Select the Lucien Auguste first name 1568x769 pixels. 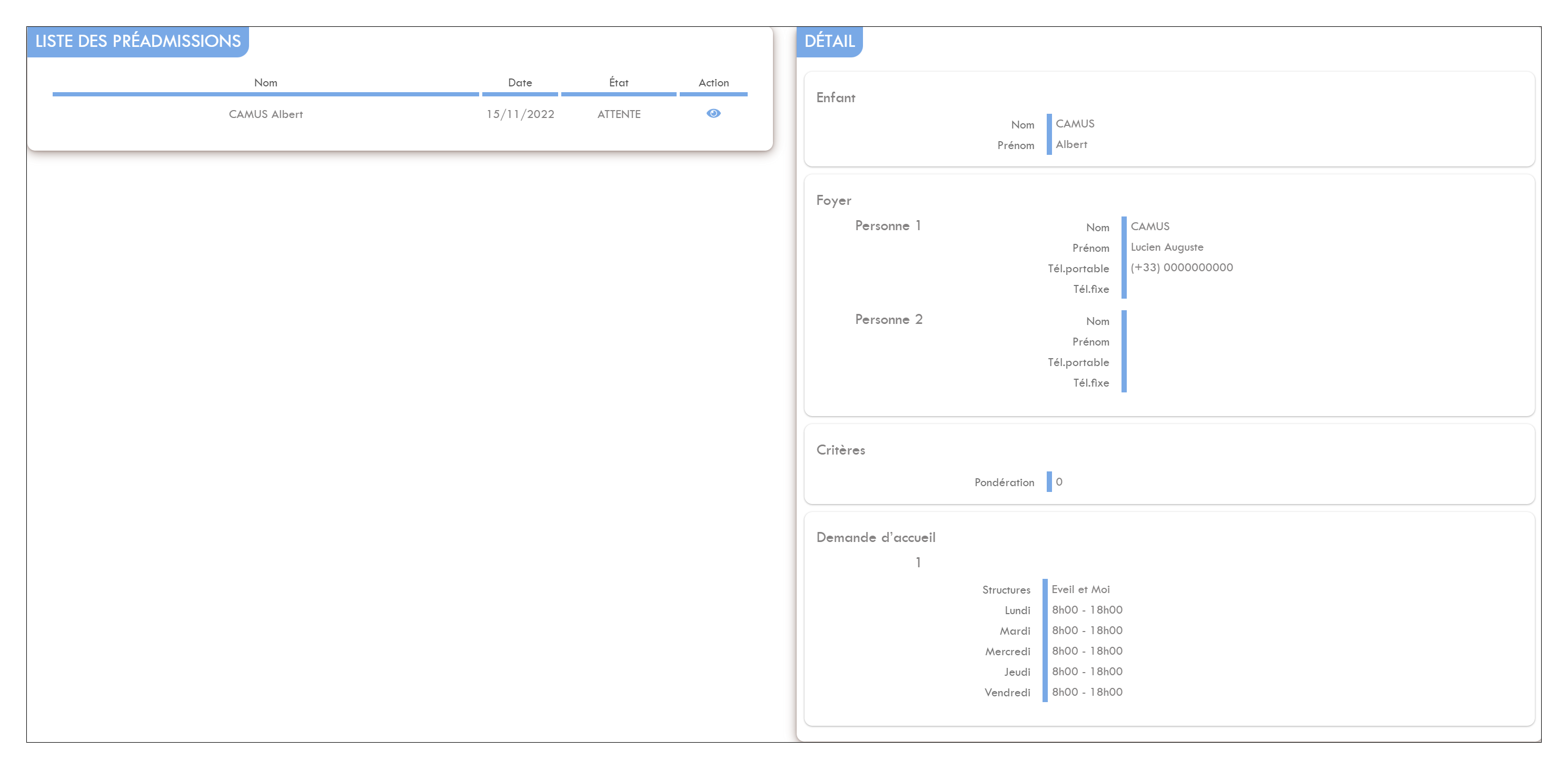(x=1166, y=247)
